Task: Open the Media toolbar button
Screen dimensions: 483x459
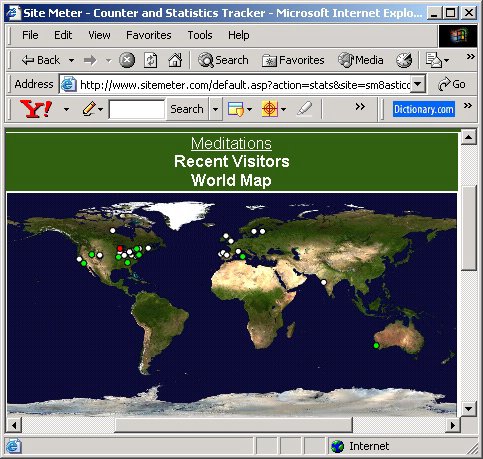Action: tap(360, 60)
